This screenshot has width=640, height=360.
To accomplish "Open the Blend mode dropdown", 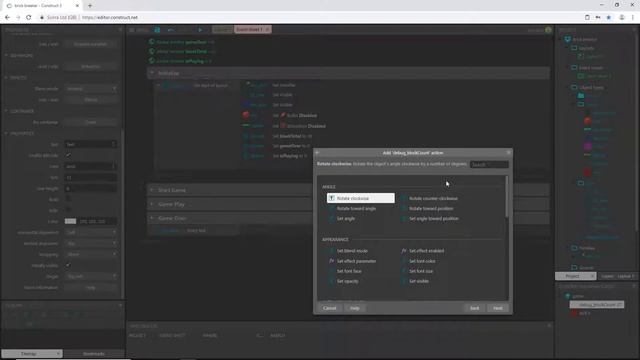I will [x=91, y=89].
